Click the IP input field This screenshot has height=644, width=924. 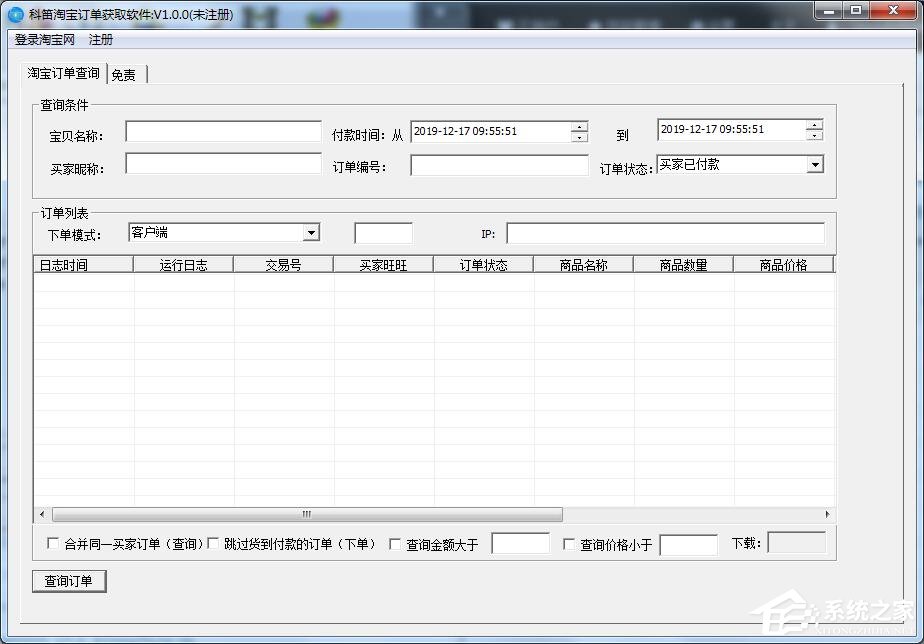666,233
